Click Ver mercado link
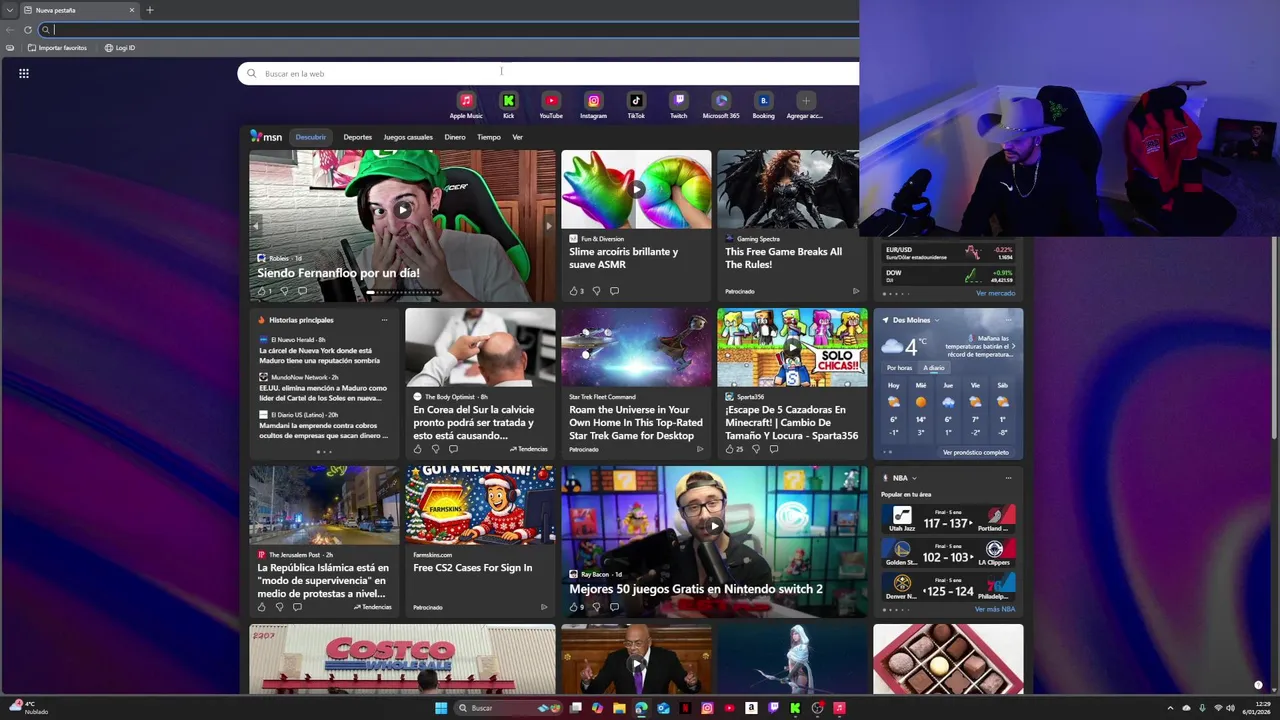This screenshot has width=1280, height=720. pos(995,293)
